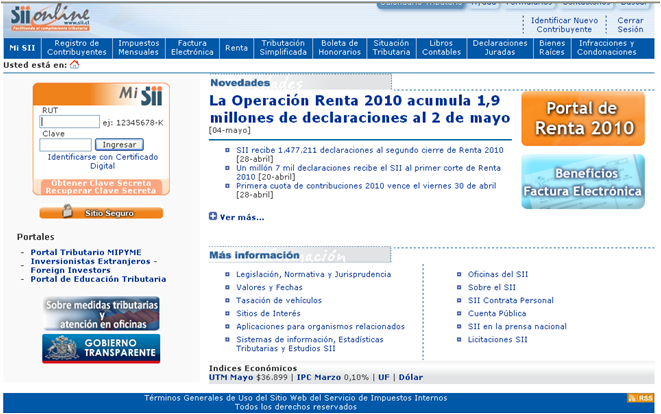Open Primera cuota de contribuciones news
The image size is (661, 414).
(x=366, y=185)
